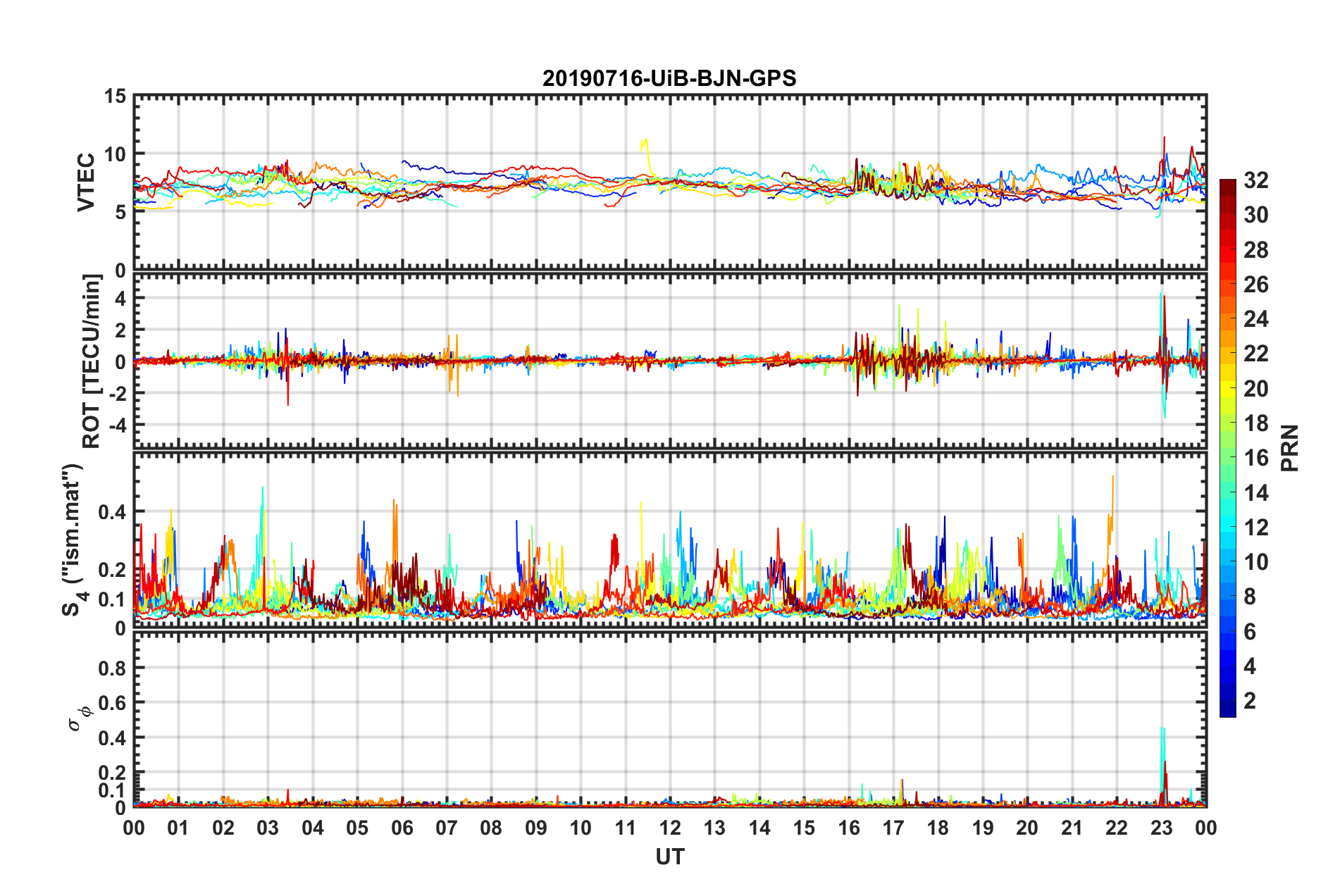Click VTEC tick label 10
The width and height of the screenshot is (1340, 896).
(x=115, y=154)
